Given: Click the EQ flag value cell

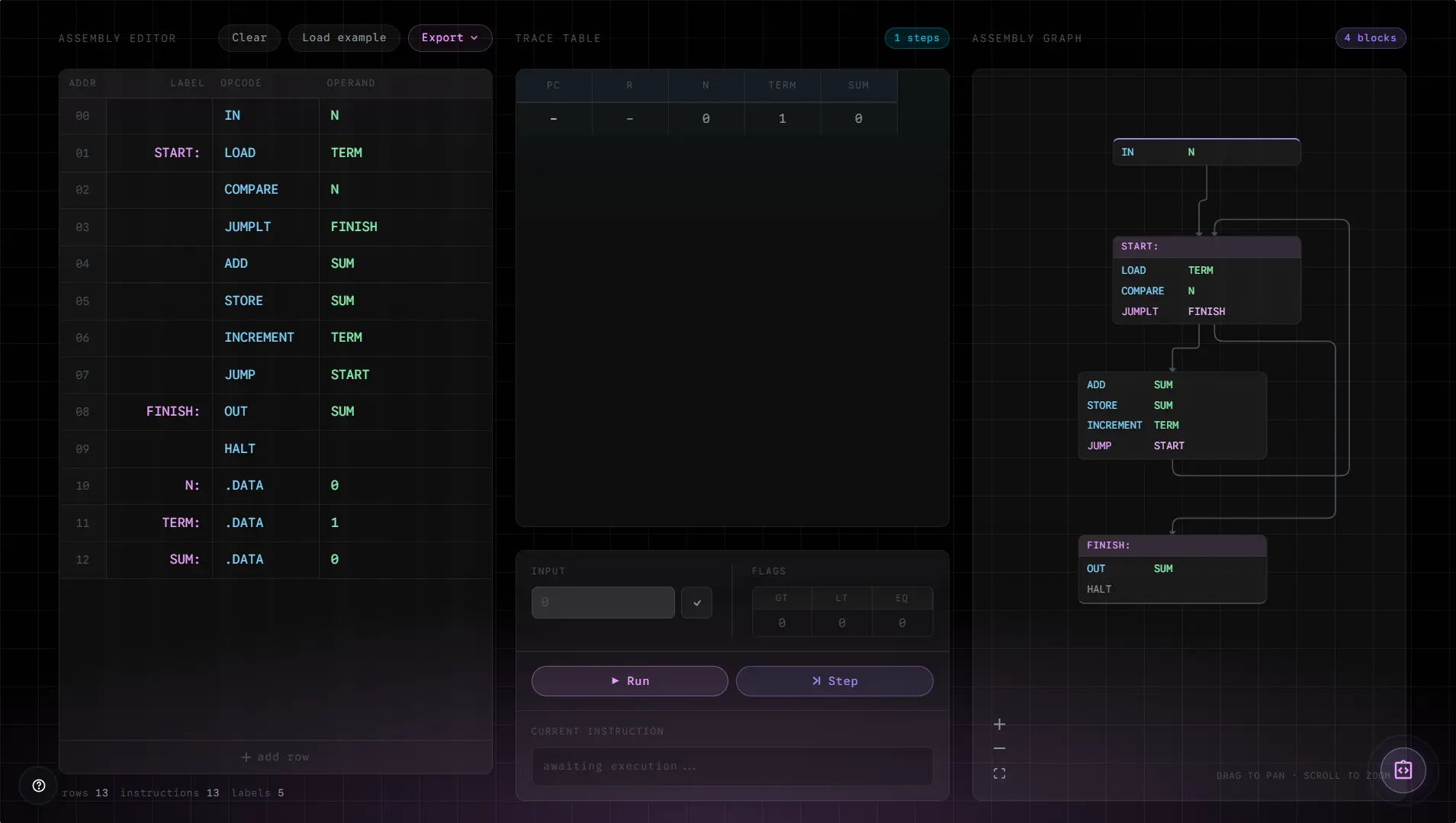Looking at the screenshot, I should [x=902, y=623].
